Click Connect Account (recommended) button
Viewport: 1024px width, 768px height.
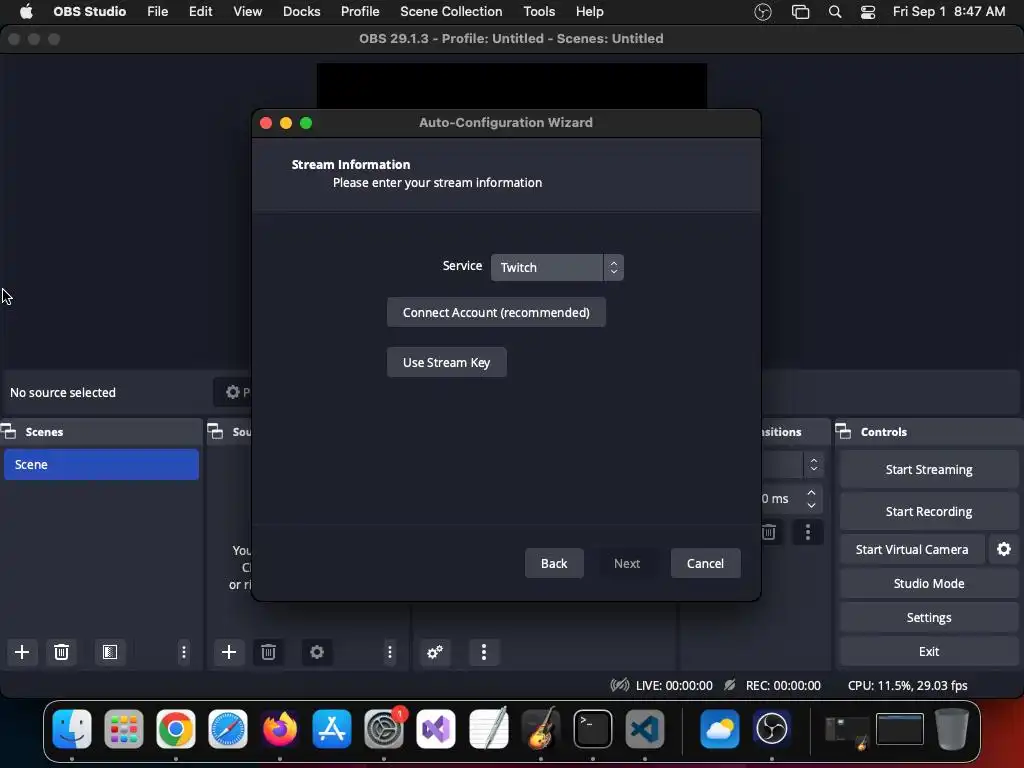pyautogui.click(x=496, y=312)
